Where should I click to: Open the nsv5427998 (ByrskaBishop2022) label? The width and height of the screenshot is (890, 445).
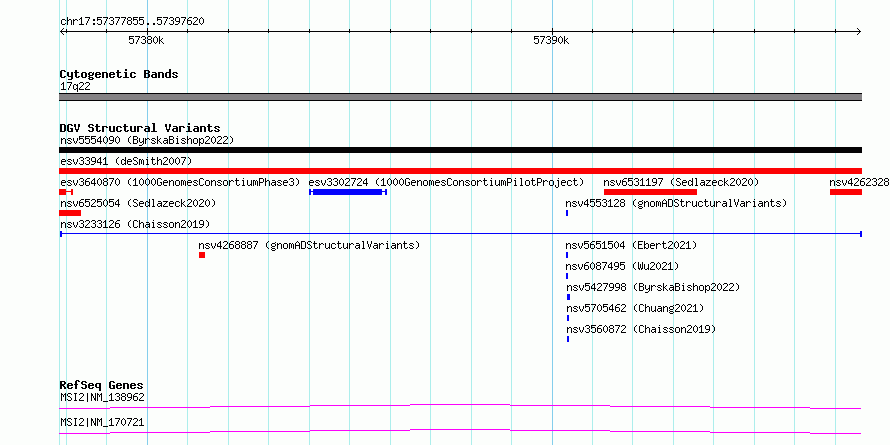(x=653, y=288)
